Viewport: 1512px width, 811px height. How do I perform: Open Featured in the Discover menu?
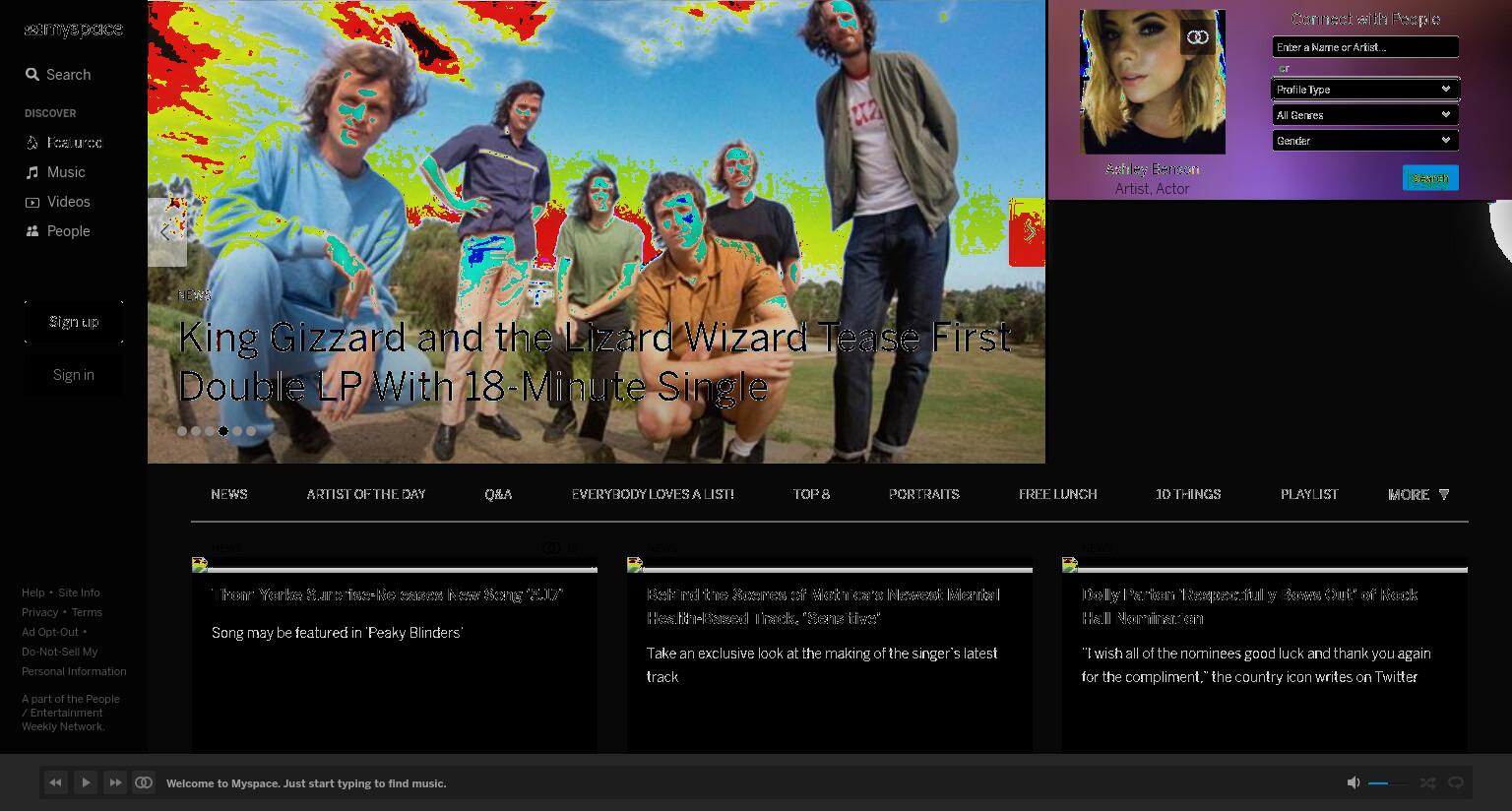coord(64,143)
